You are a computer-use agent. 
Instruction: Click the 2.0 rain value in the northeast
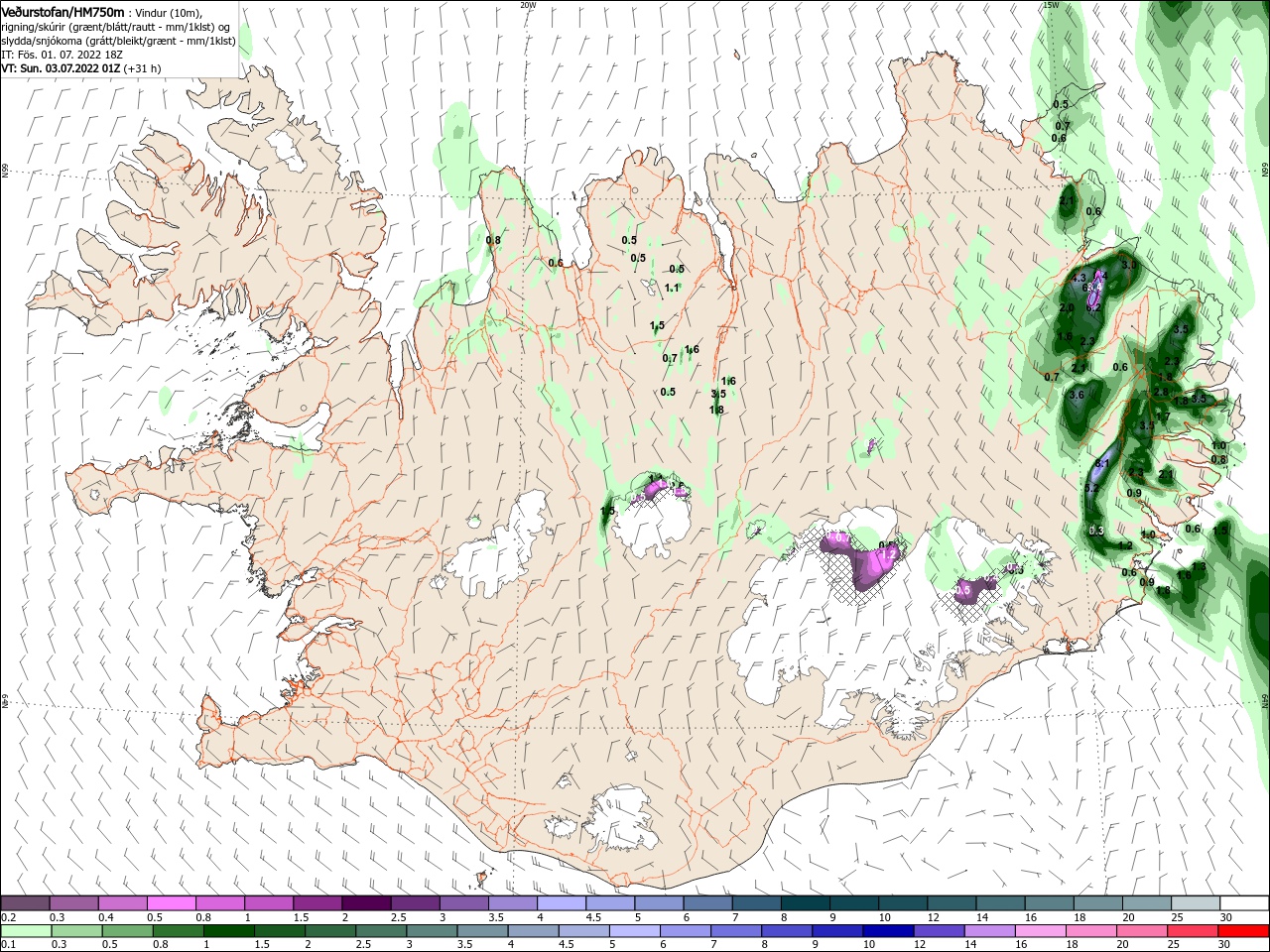point(1067,307)
